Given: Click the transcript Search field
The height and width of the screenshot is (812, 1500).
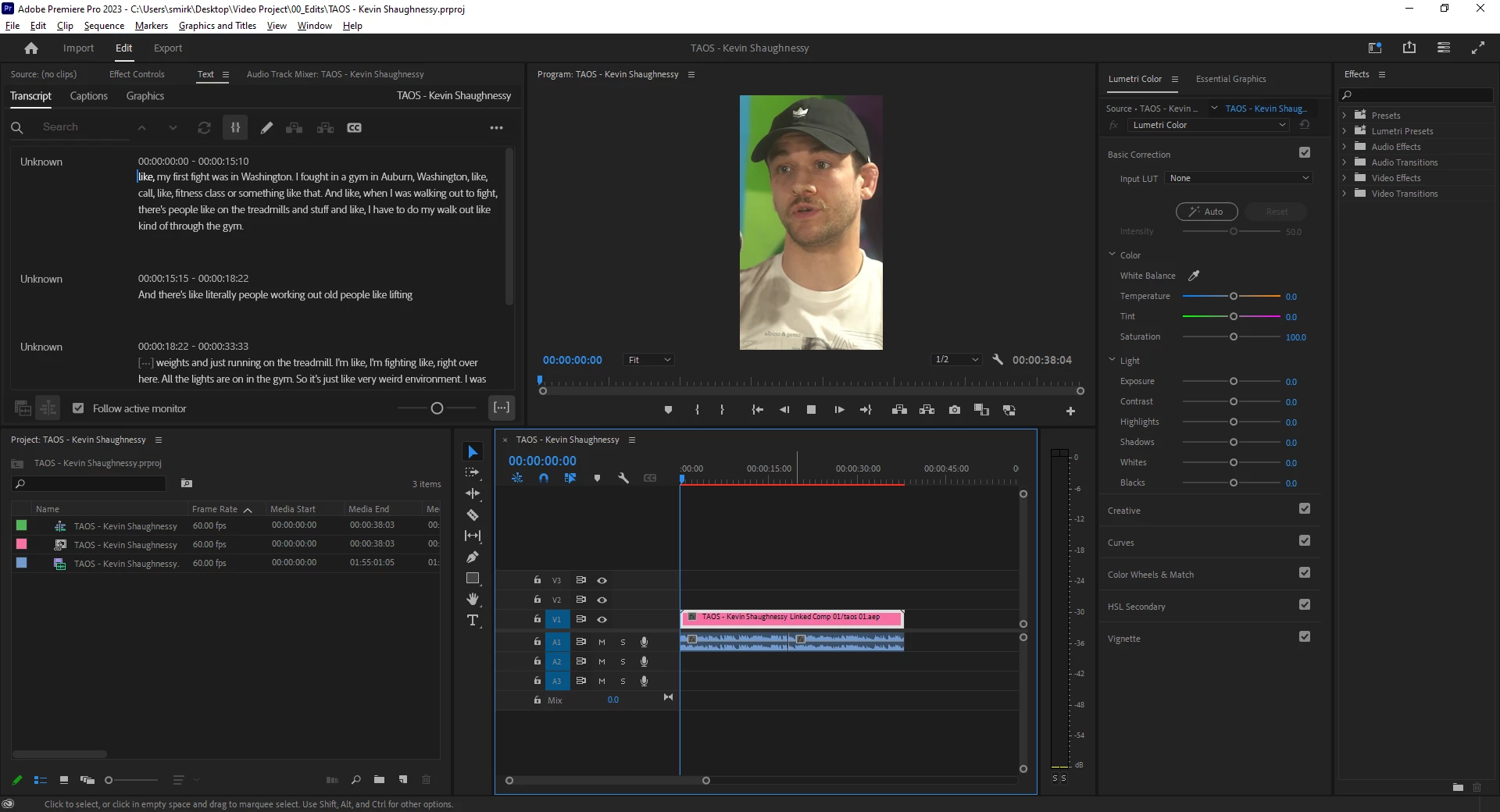Looking at the screenshot, I should 84,127.
